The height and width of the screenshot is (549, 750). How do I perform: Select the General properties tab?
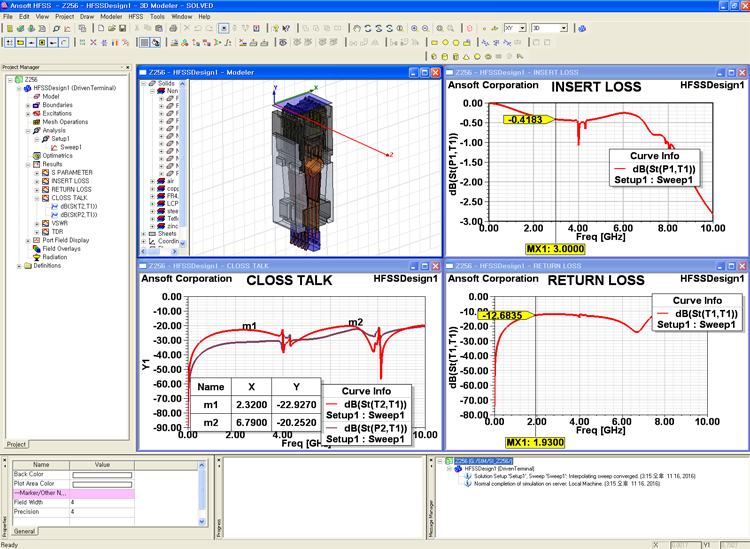tap(24, 531)
